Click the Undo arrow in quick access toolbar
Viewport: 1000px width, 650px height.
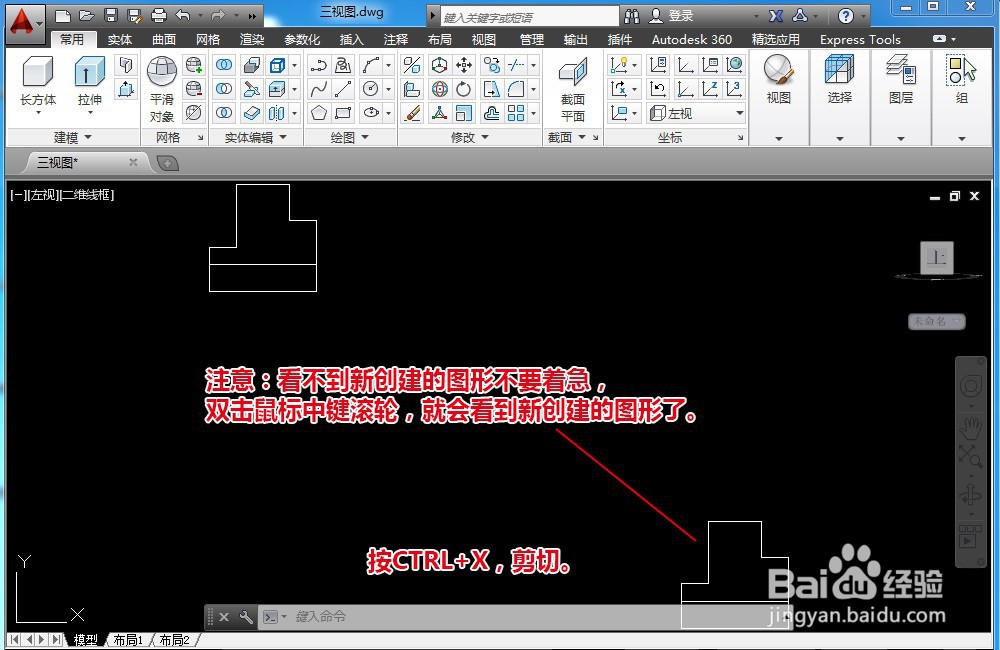[x=183, y=15]
